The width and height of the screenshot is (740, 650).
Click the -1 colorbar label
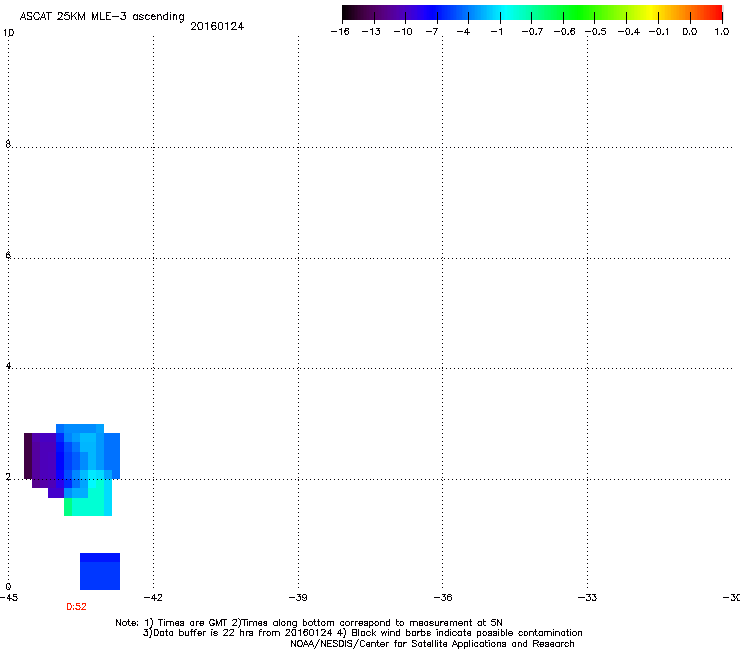[496, 32]
